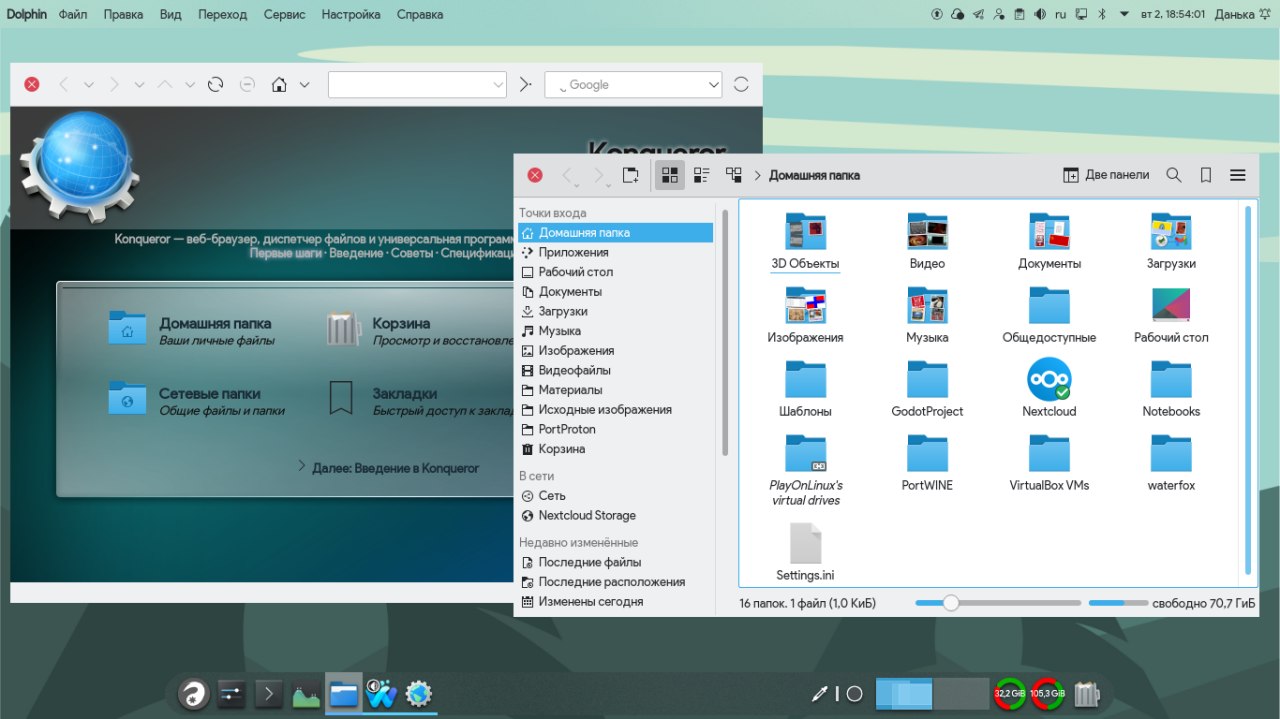Viewport: 1280px width, 719px height.
Task: Select the 'Изображения' folder icon
Action: tap(805, 305)
